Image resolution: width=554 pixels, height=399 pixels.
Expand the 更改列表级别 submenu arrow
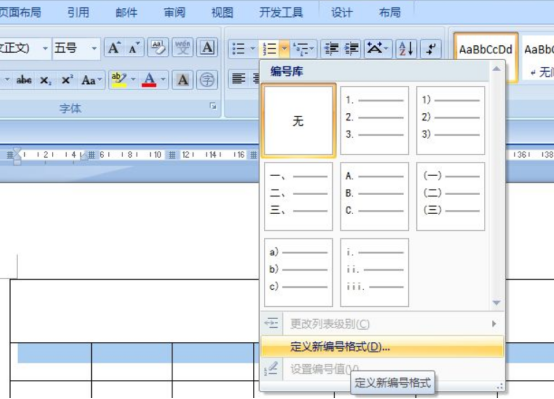coord(494,324)
